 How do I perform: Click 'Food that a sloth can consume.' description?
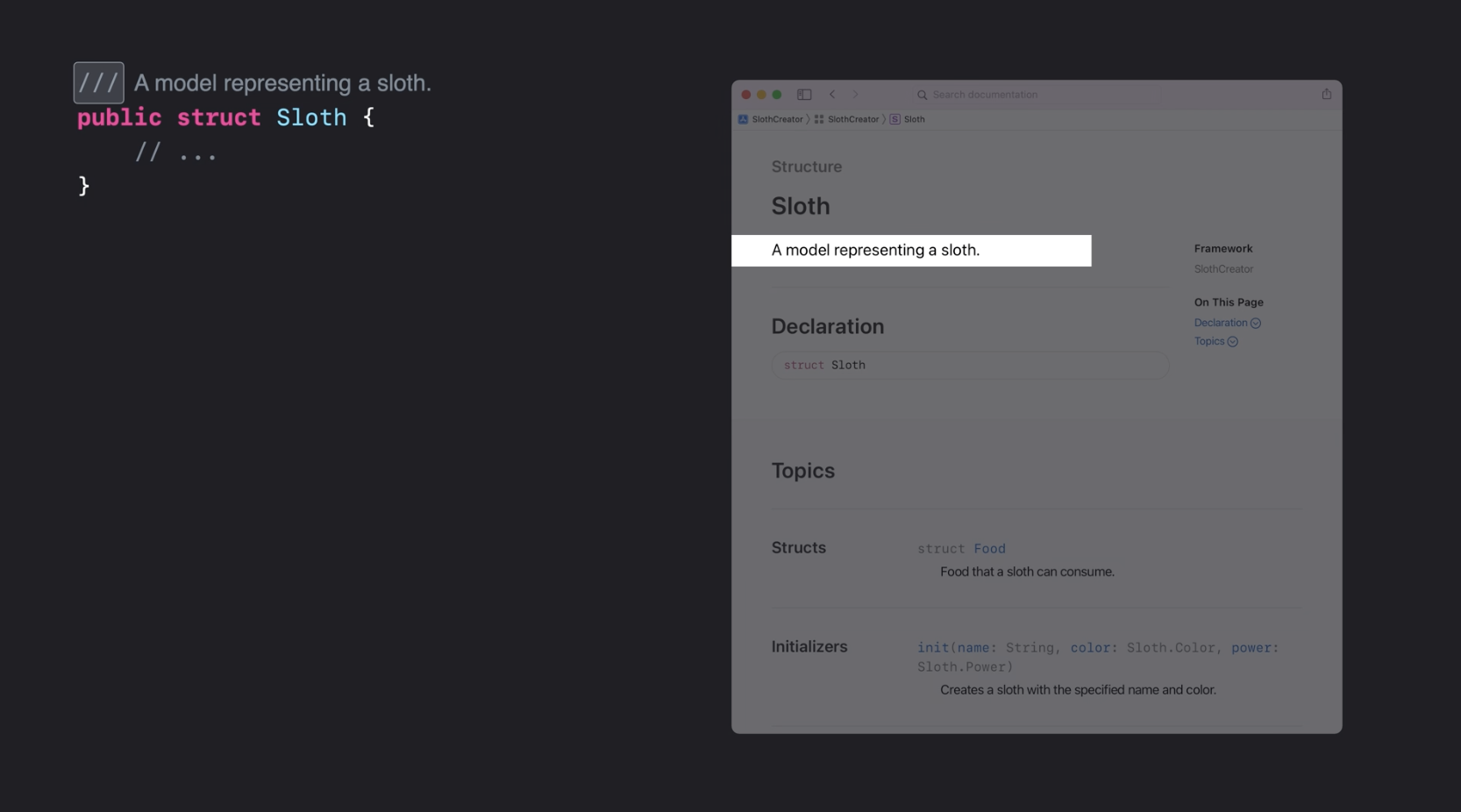click(x=1027, y=572)
